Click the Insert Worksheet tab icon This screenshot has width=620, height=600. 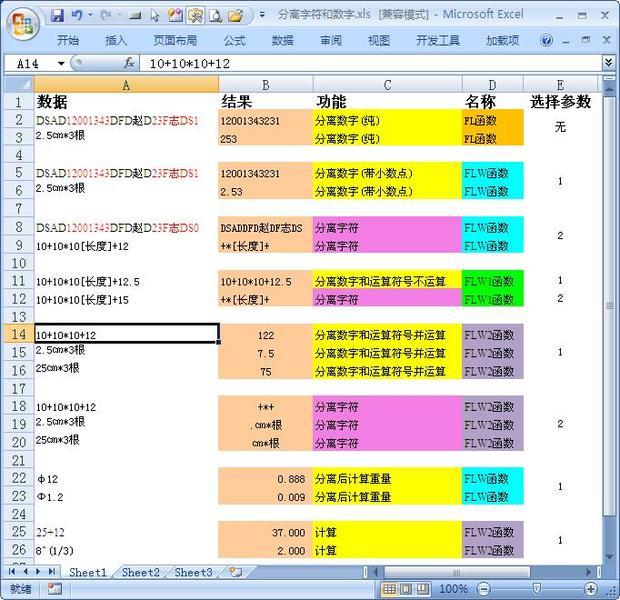235,572
